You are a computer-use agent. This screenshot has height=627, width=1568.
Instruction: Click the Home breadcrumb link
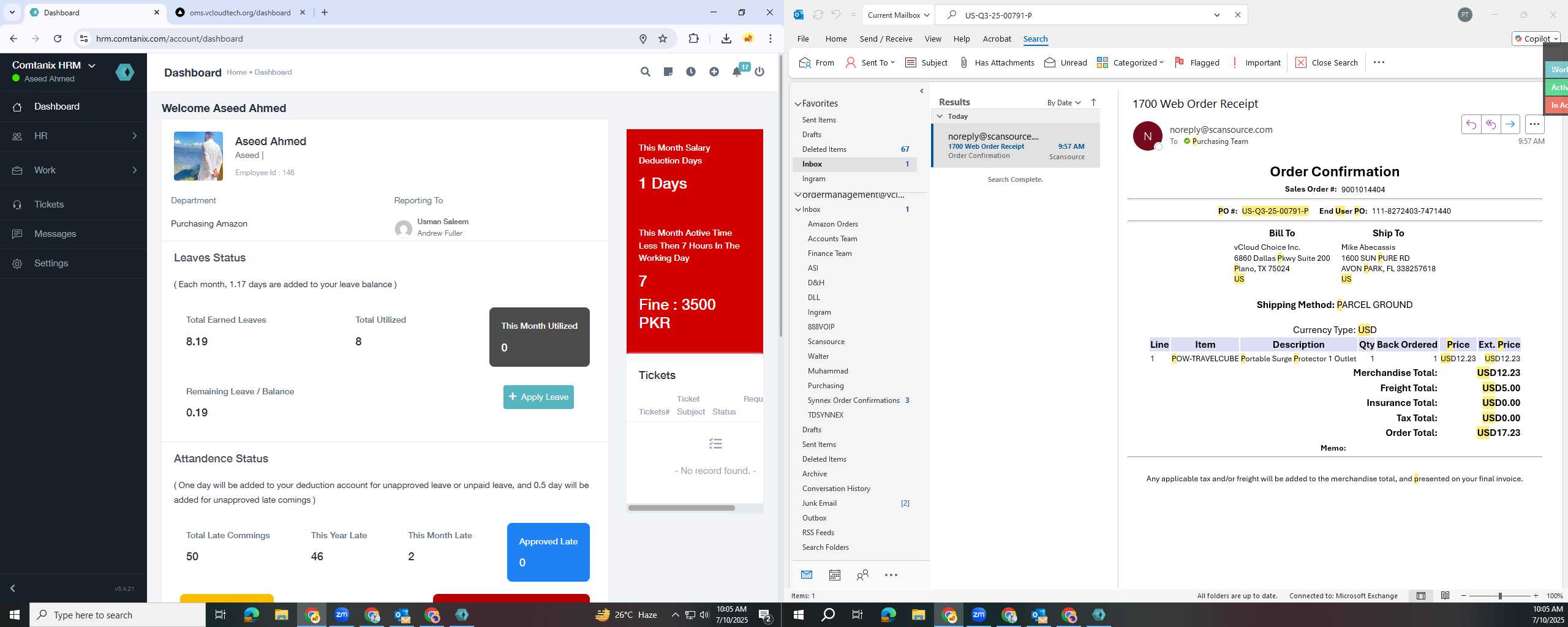[236, 72]
